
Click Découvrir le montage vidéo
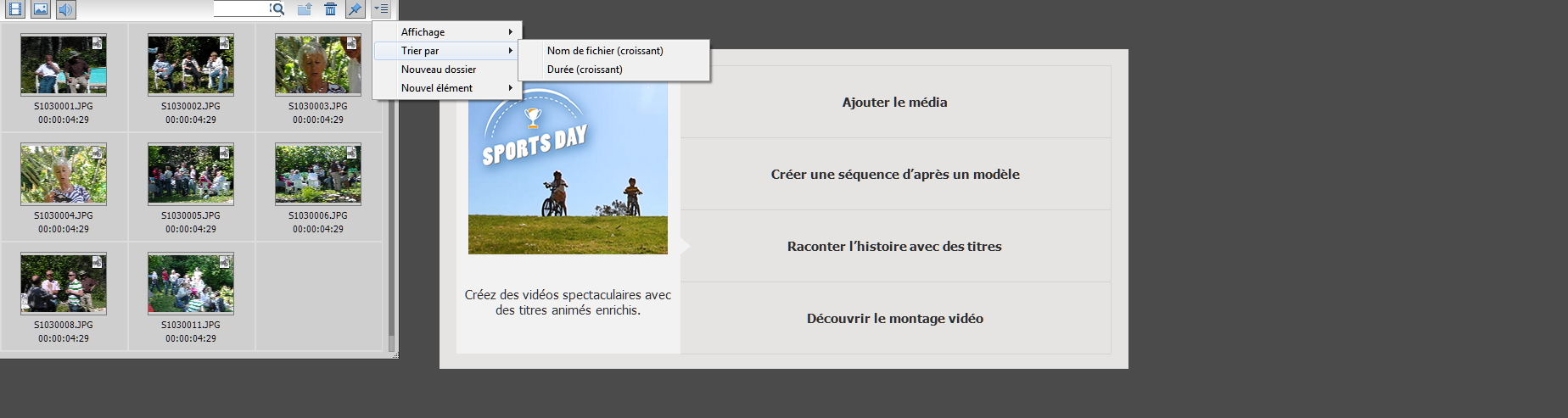coord(895,319)
